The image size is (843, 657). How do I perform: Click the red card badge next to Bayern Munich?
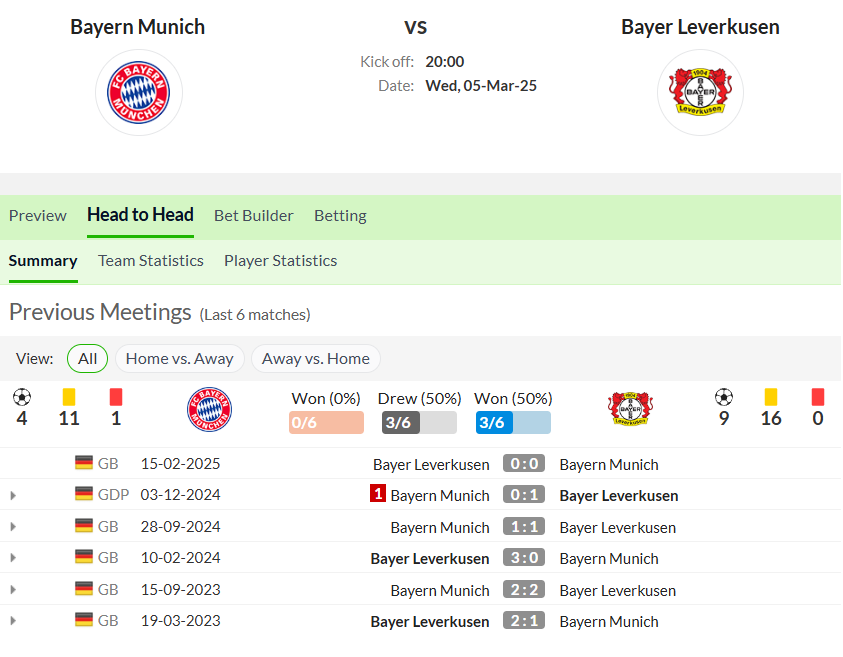377,493
